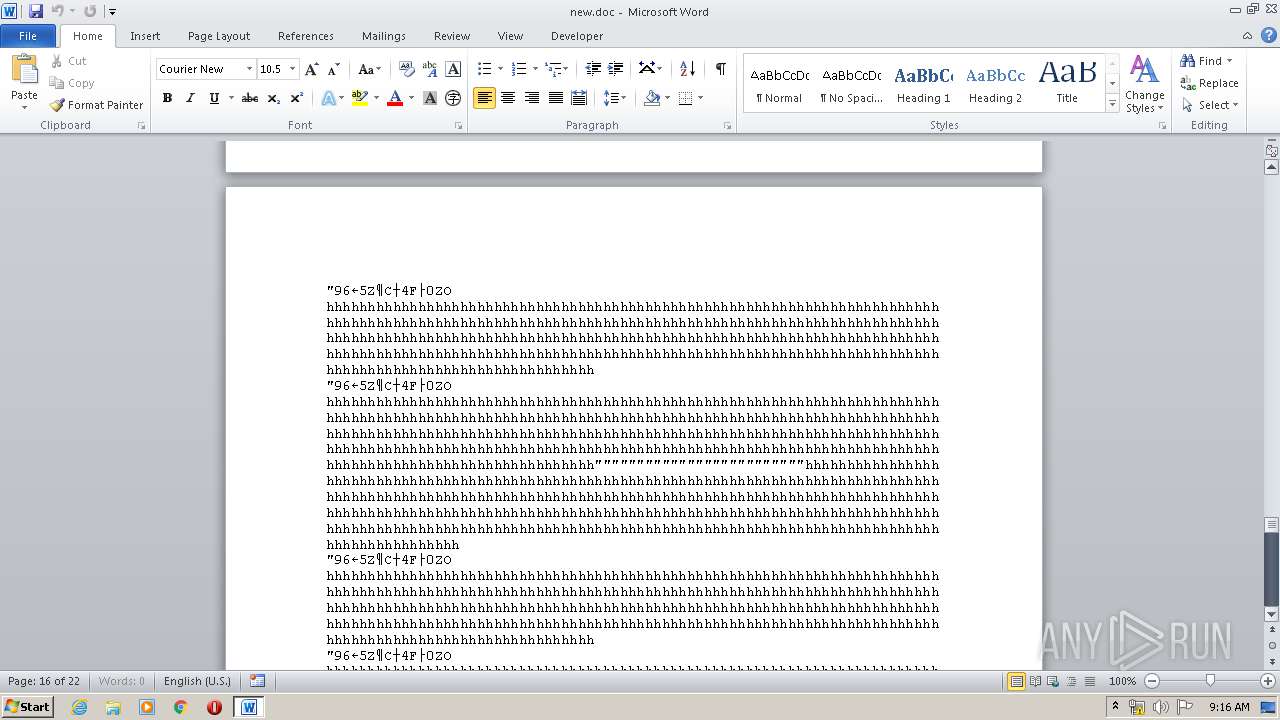Screen dimensions: 1280x720
Task: Open the File tab
Action: coord(28,36)
